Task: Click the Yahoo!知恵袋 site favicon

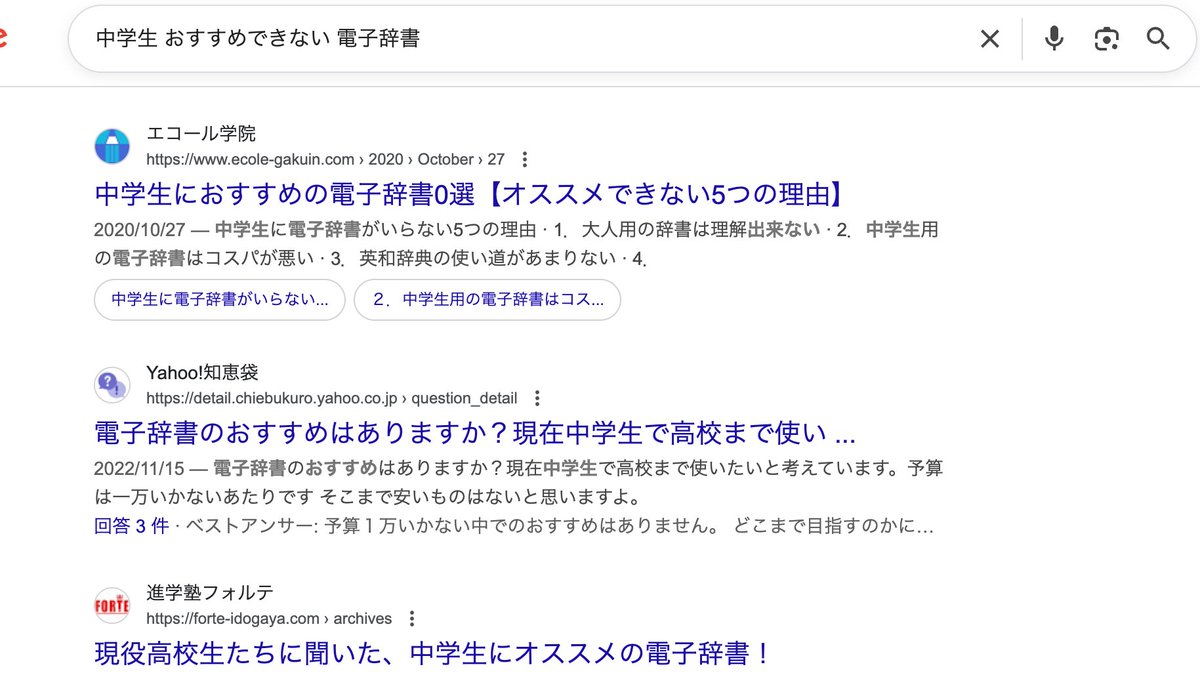Action: 112,385
